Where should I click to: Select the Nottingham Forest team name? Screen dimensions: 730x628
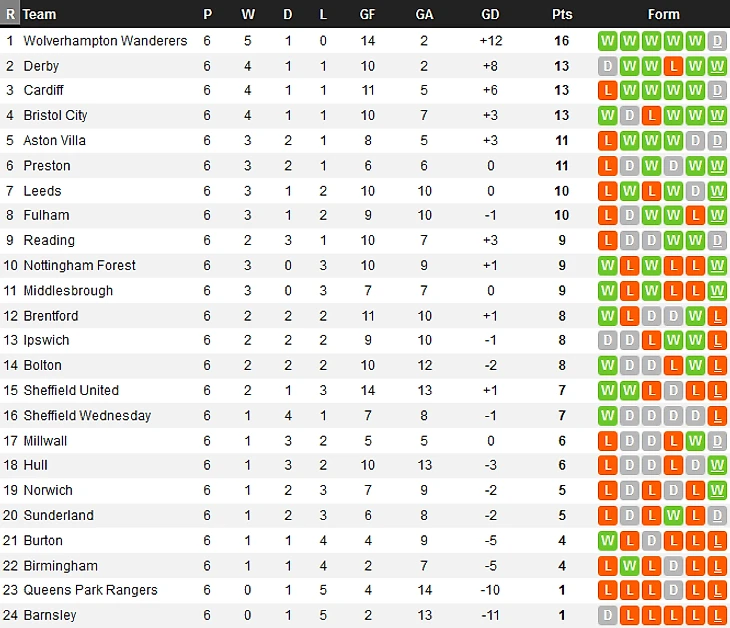pos(80,265)
